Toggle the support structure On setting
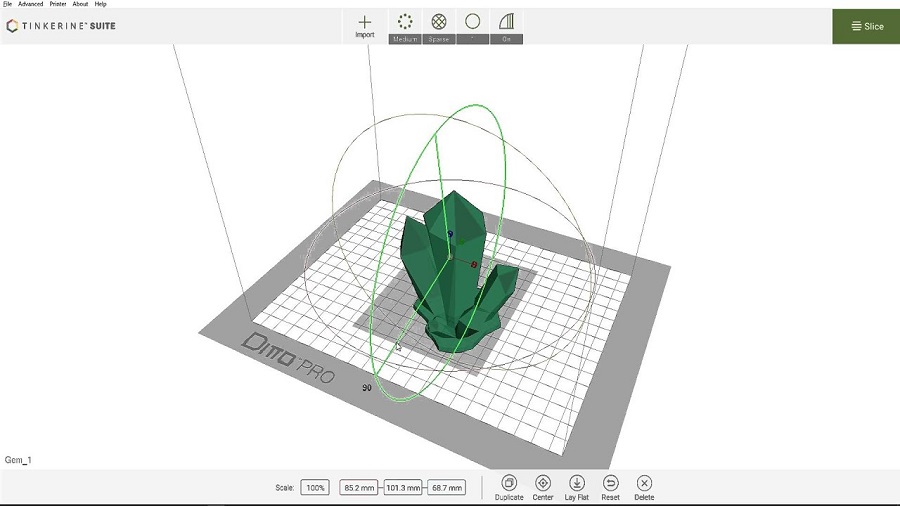The image size is (900, 506). pos(506,27)
